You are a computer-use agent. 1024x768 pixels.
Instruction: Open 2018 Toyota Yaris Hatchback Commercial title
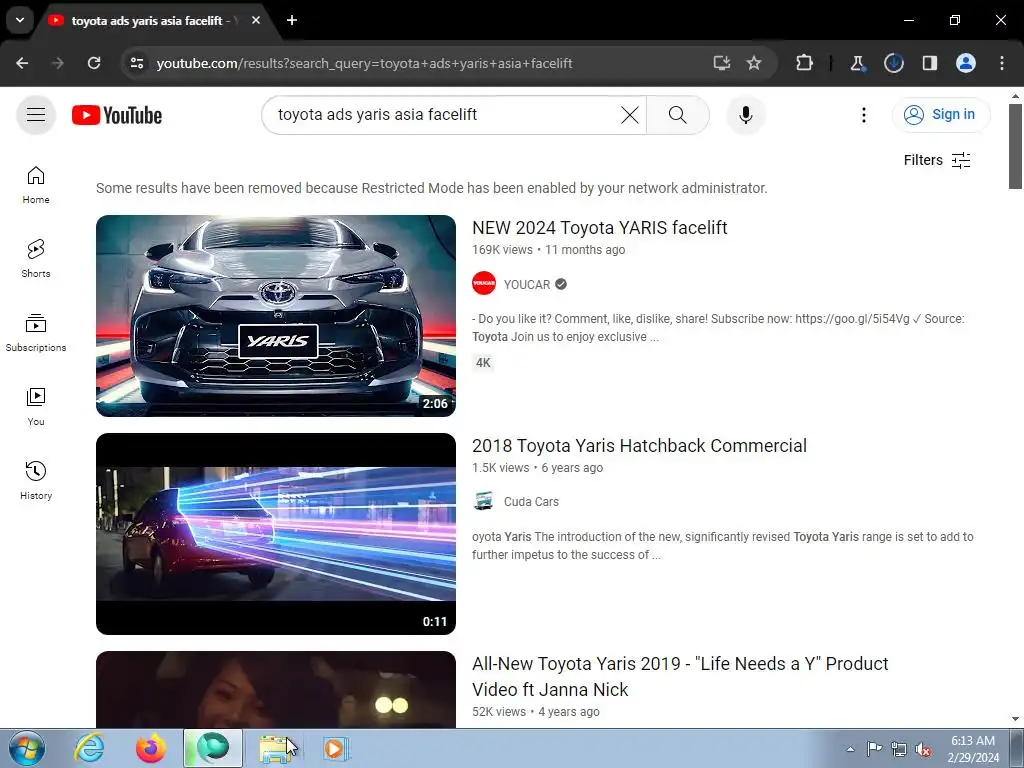coord(639,446)
